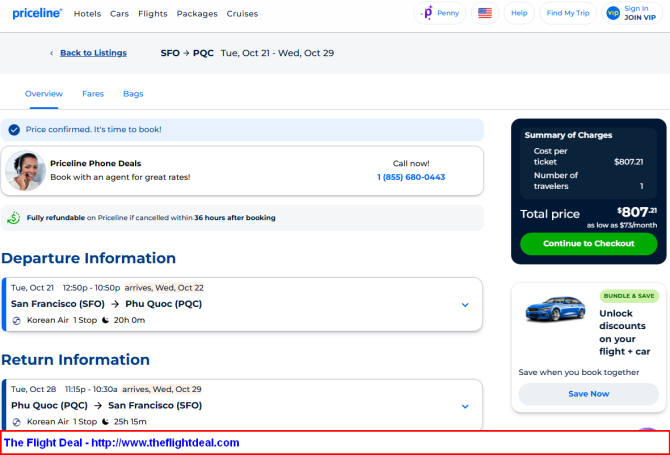Click the blue car bundle image
This screenshot has height=455, width=670.
555,308
